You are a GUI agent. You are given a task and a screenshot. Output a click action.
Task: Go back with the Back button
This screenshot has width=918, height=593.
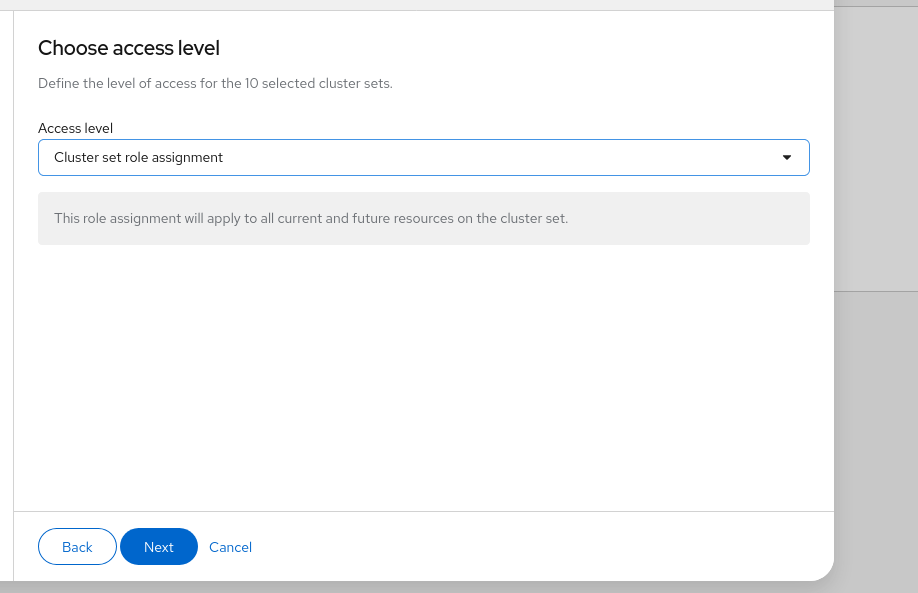[77, 547]
